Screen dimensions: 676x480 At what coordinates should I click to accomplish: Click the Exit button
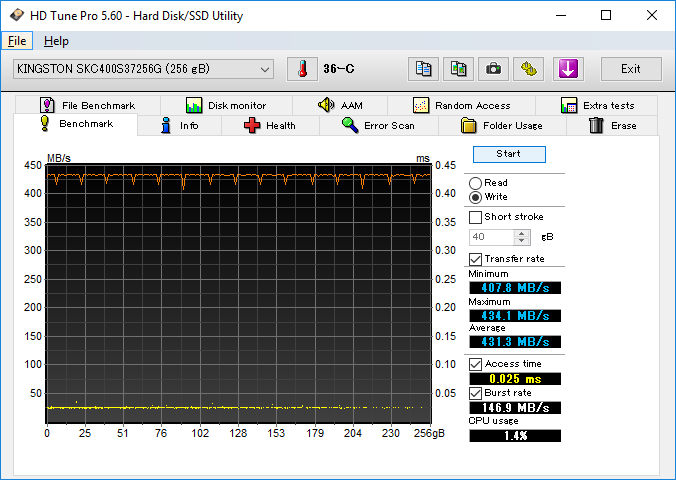pos(630,69)
